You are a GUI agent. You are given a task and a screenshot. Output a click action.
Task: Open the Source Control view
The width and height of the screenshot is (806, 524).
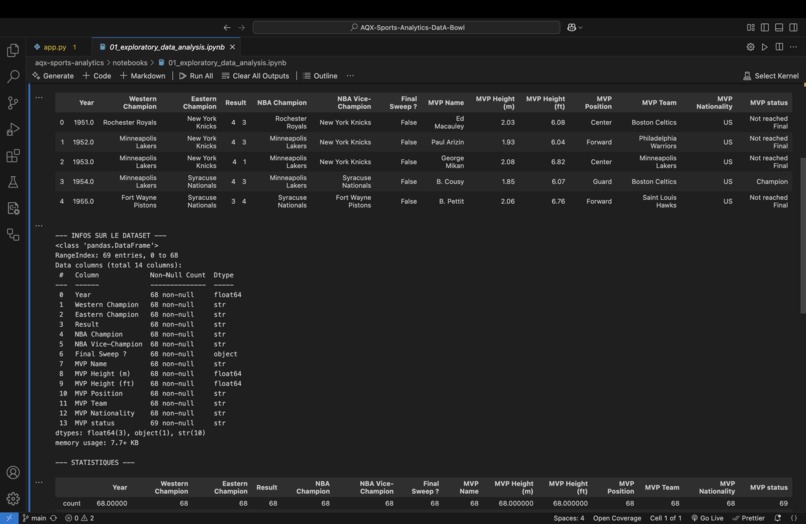pyautogui.click(x=13, y=103)
